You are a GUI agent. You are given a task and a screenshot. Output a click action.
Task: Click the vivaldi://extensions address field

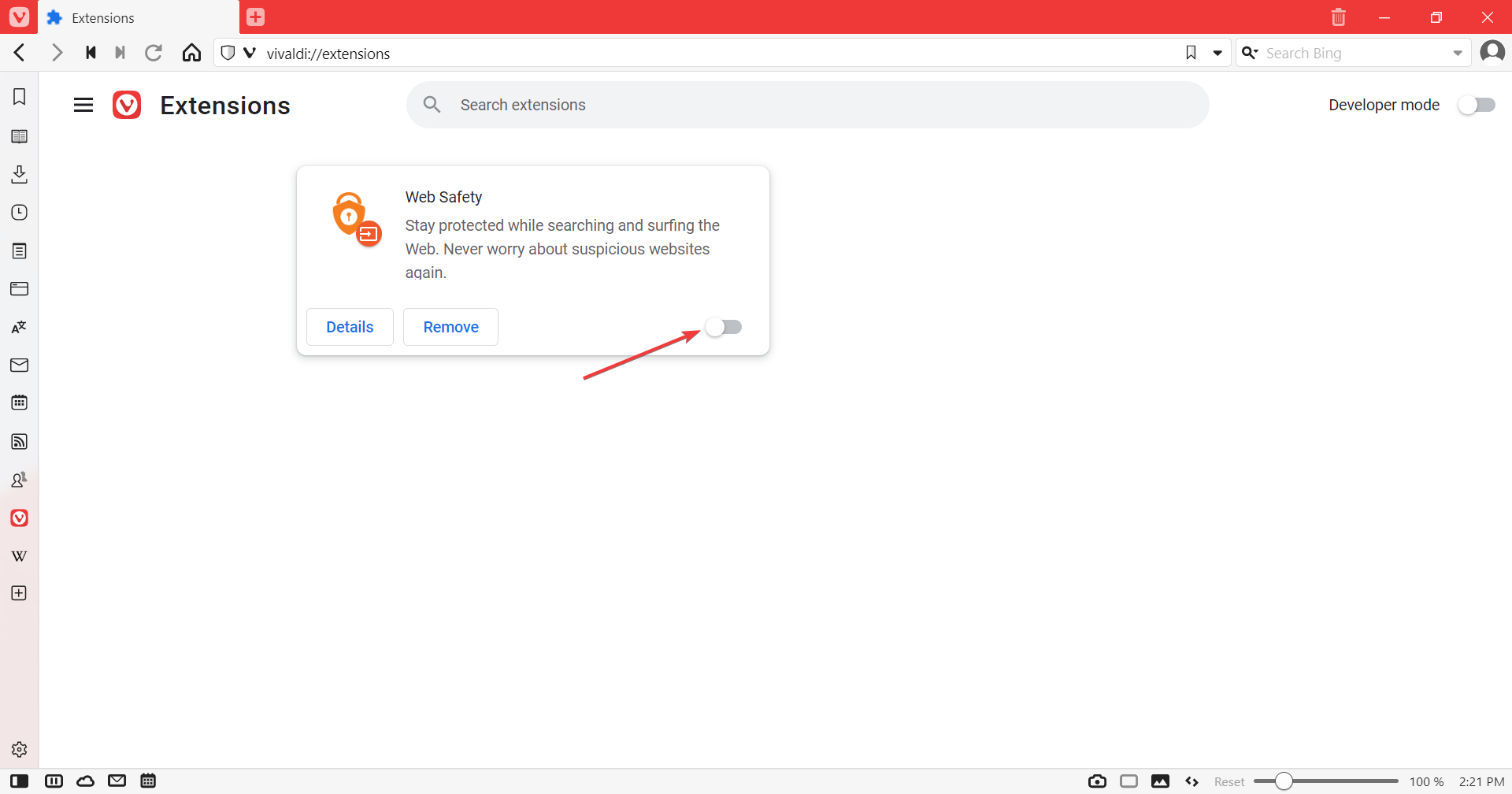[x=721, y=53]
